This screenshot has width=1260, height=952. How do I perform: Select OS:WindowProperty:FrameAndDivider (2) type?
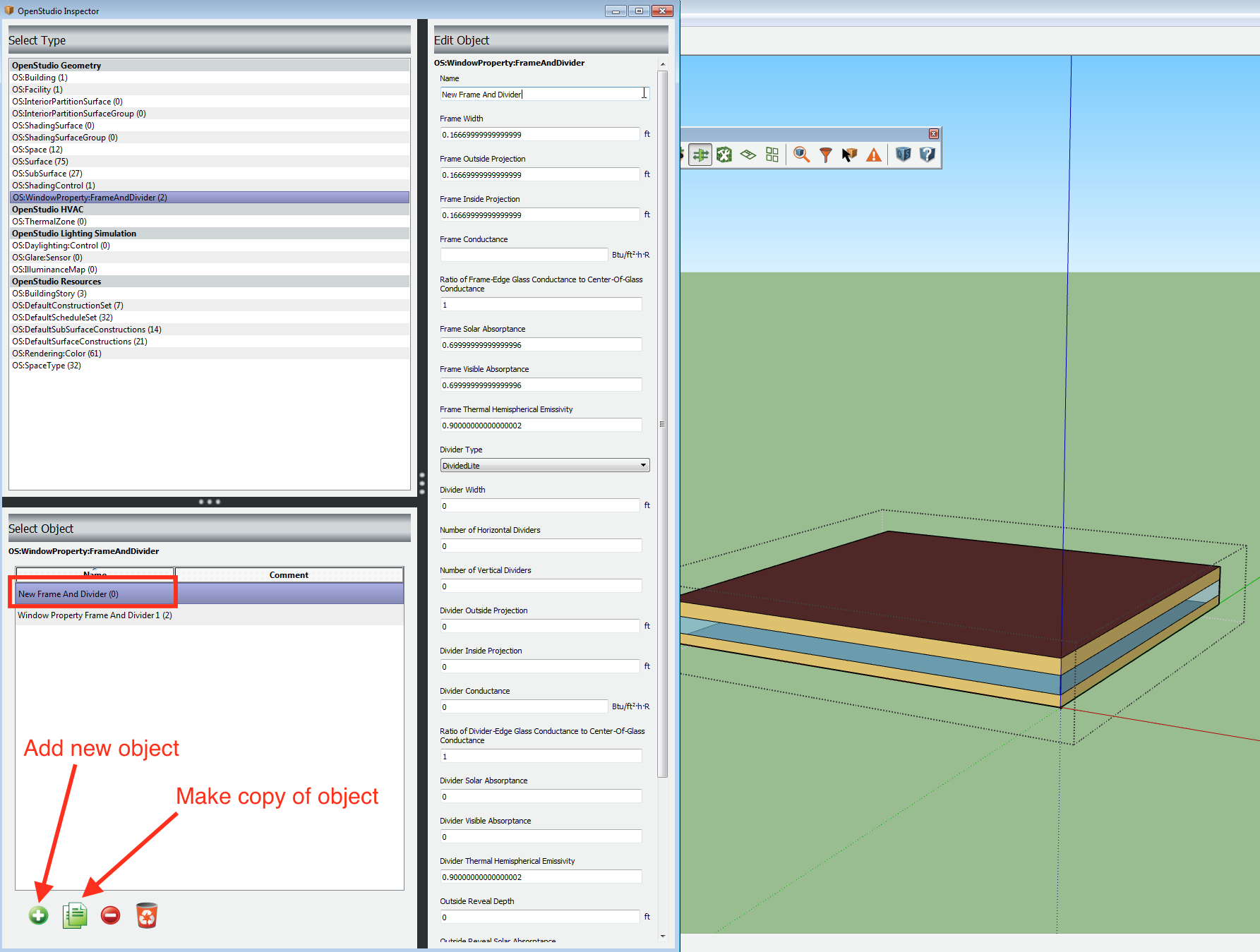click(209, 198)
